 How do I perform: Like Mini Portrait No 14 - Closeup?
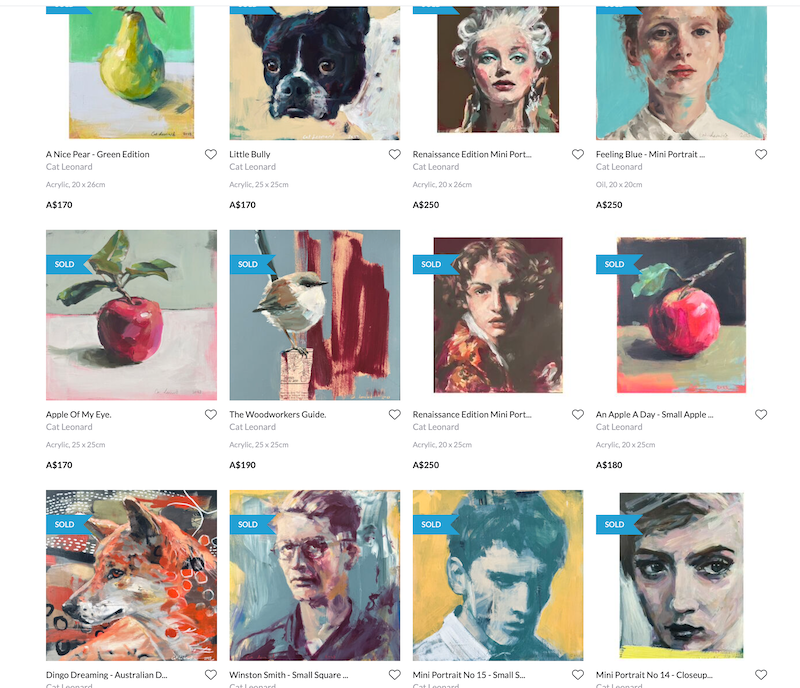[761, 675]
